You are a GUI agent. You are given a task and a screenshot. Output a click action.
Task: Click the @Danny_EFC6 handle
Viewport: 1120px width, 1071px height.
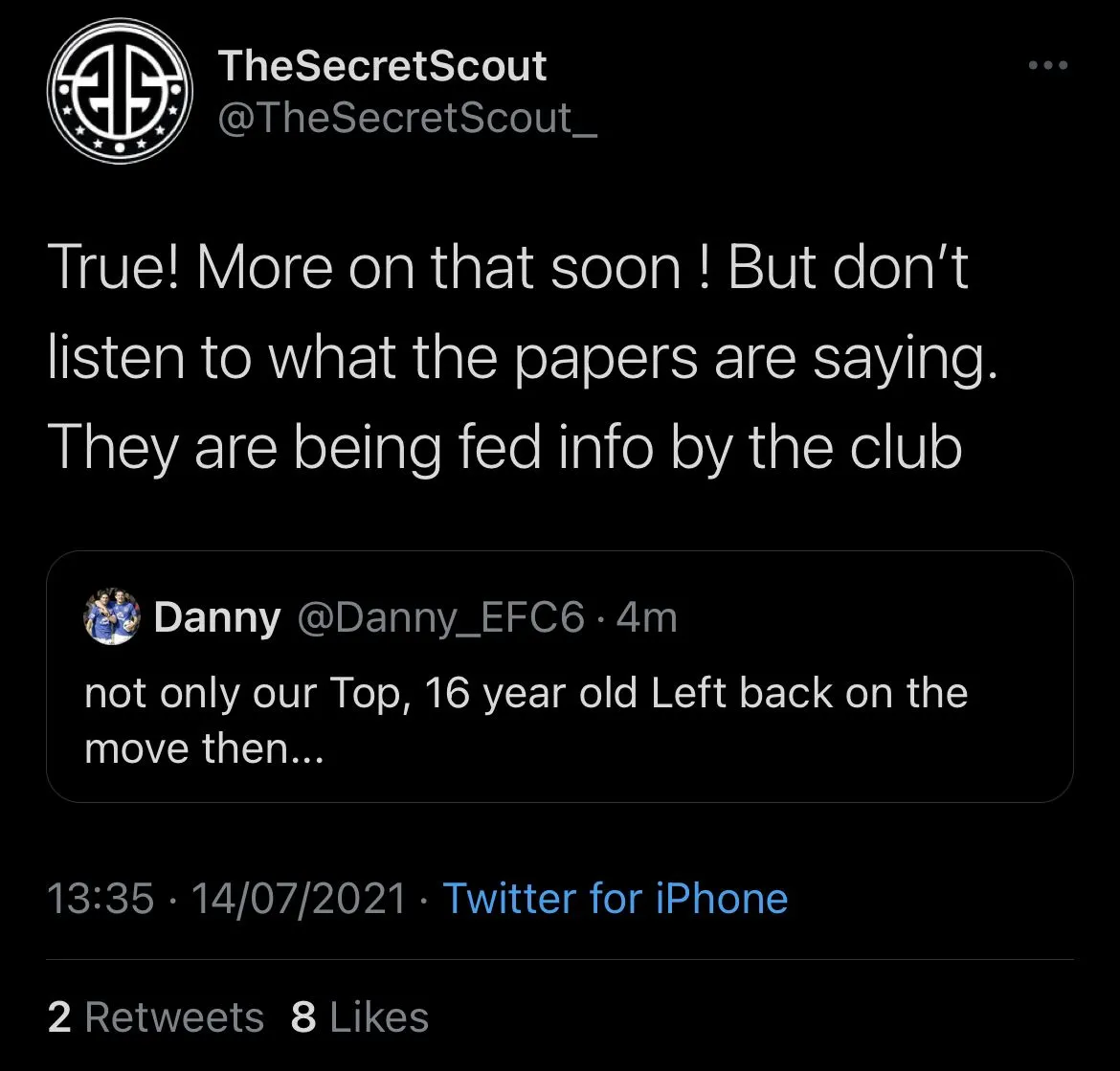coord(440,617)
